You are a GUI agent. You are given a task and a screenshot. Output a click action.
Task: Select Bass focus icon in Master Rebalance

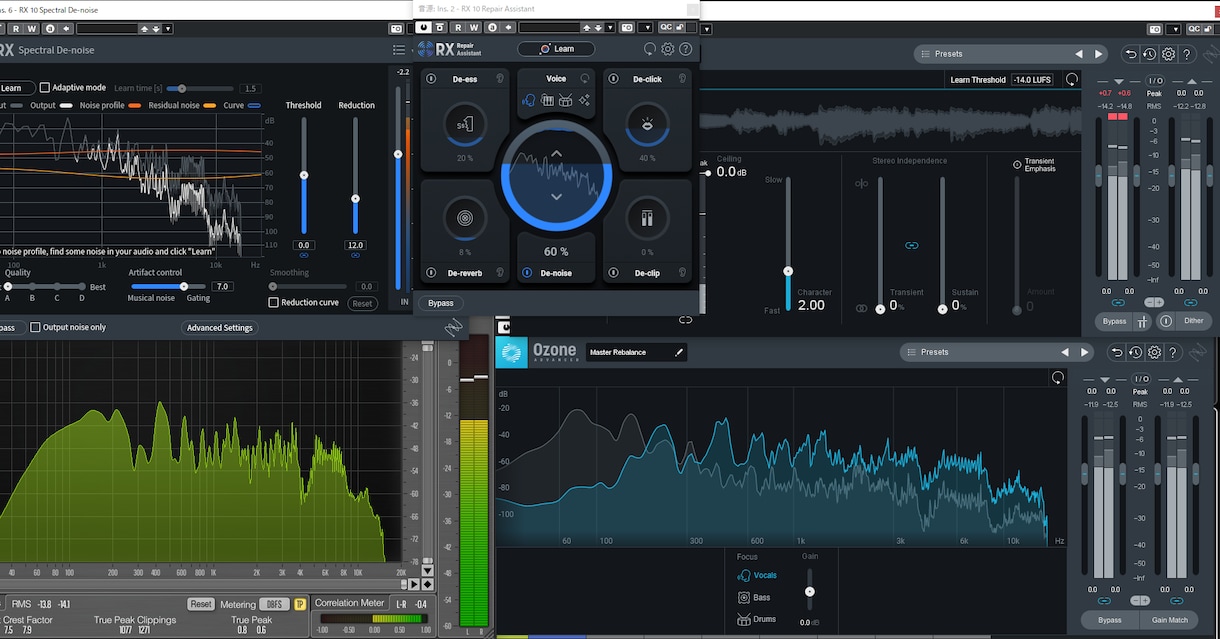[x=743, y=597]
